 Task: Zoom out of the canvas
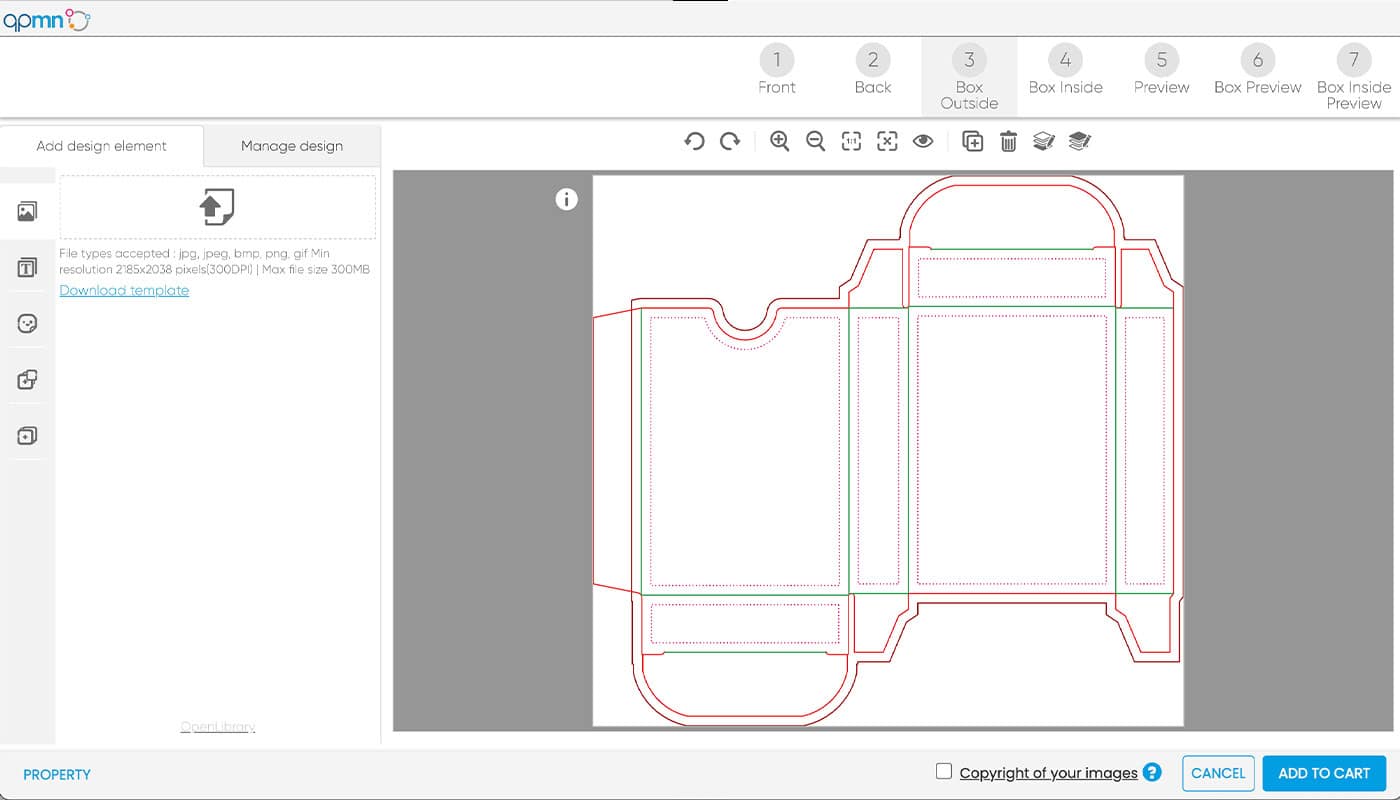816,142
